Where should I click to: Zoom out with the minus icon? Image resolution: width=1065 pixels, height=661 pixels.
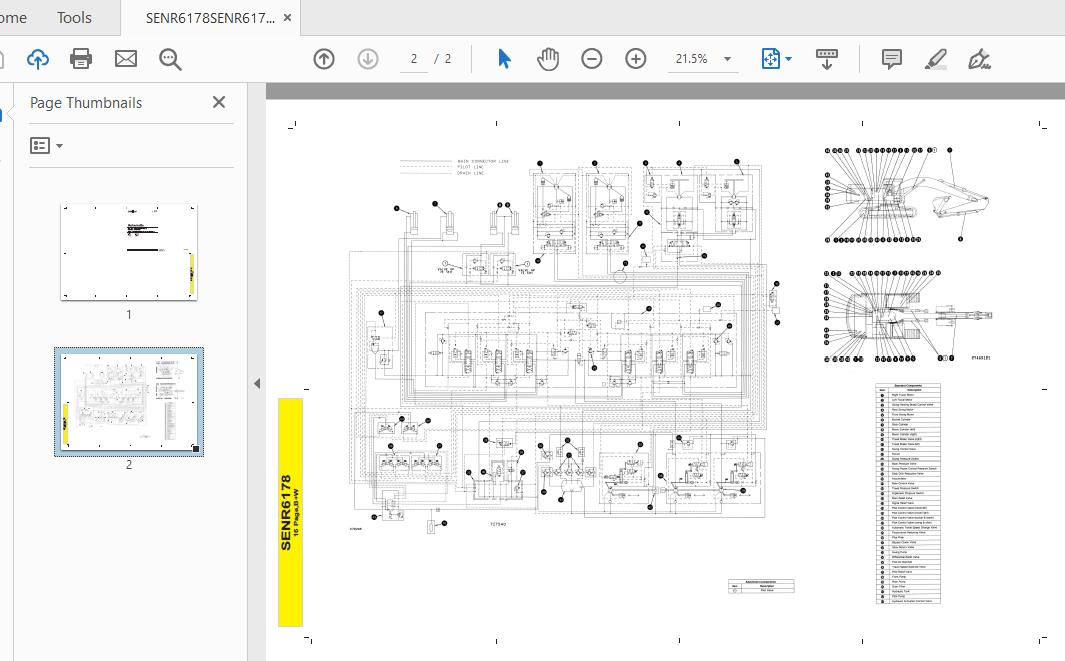point(592,59)
